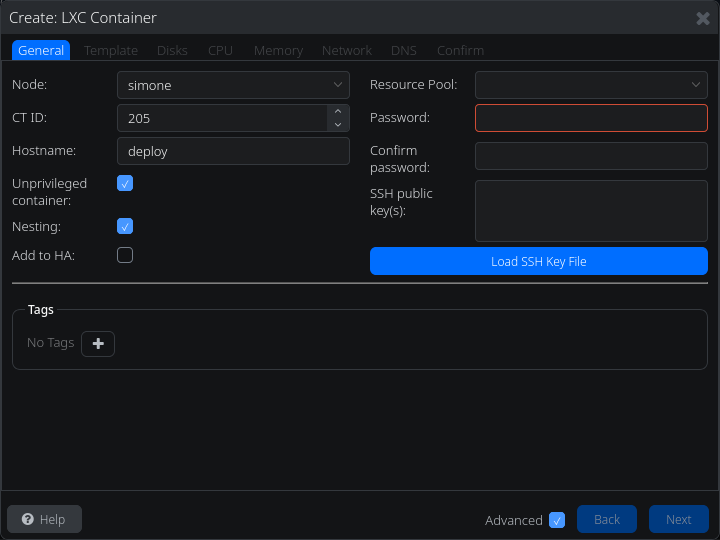720x540 pixels.
Task: Toggle the Advanced options checkbox
Action: tap(557, 520)
